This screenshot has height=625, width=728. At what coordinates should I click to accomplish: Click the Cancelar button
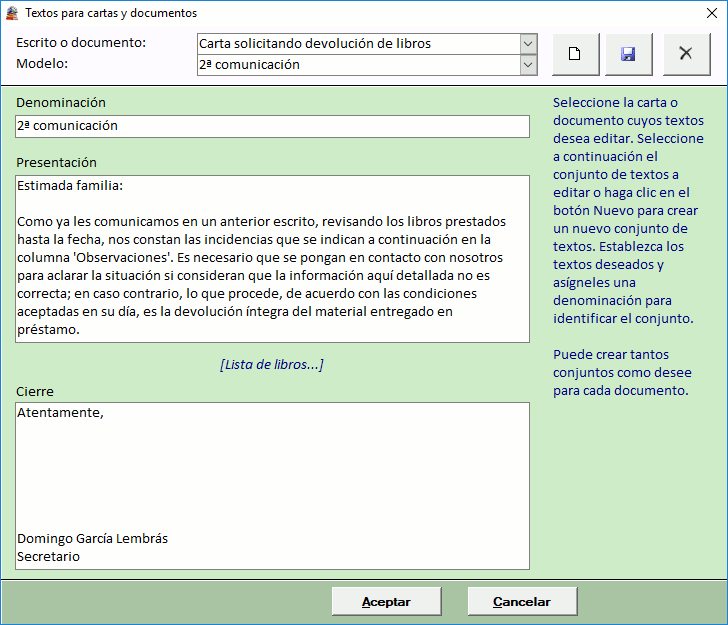click(522, 602)
